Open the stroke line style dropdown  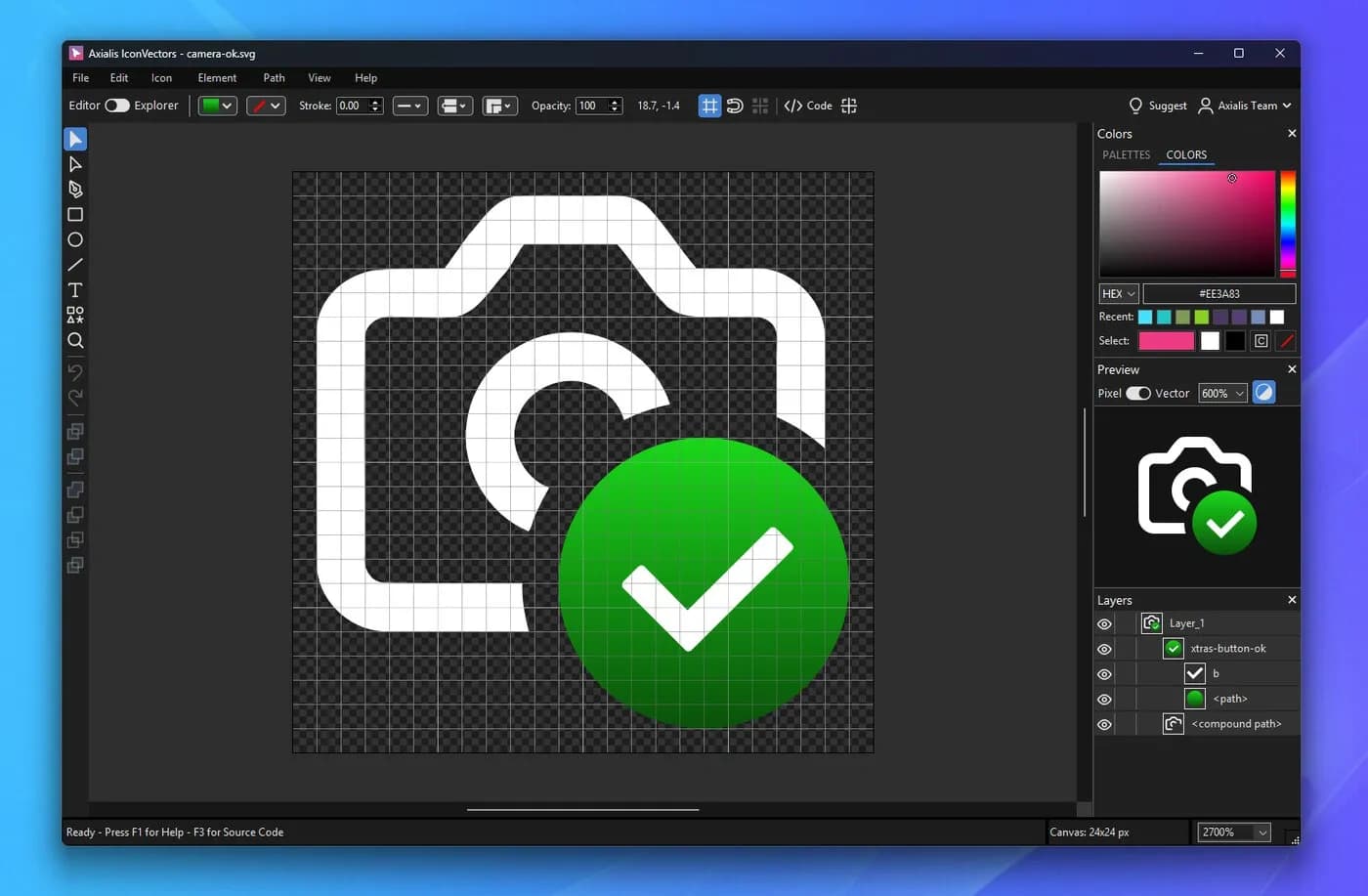[410, 106]
